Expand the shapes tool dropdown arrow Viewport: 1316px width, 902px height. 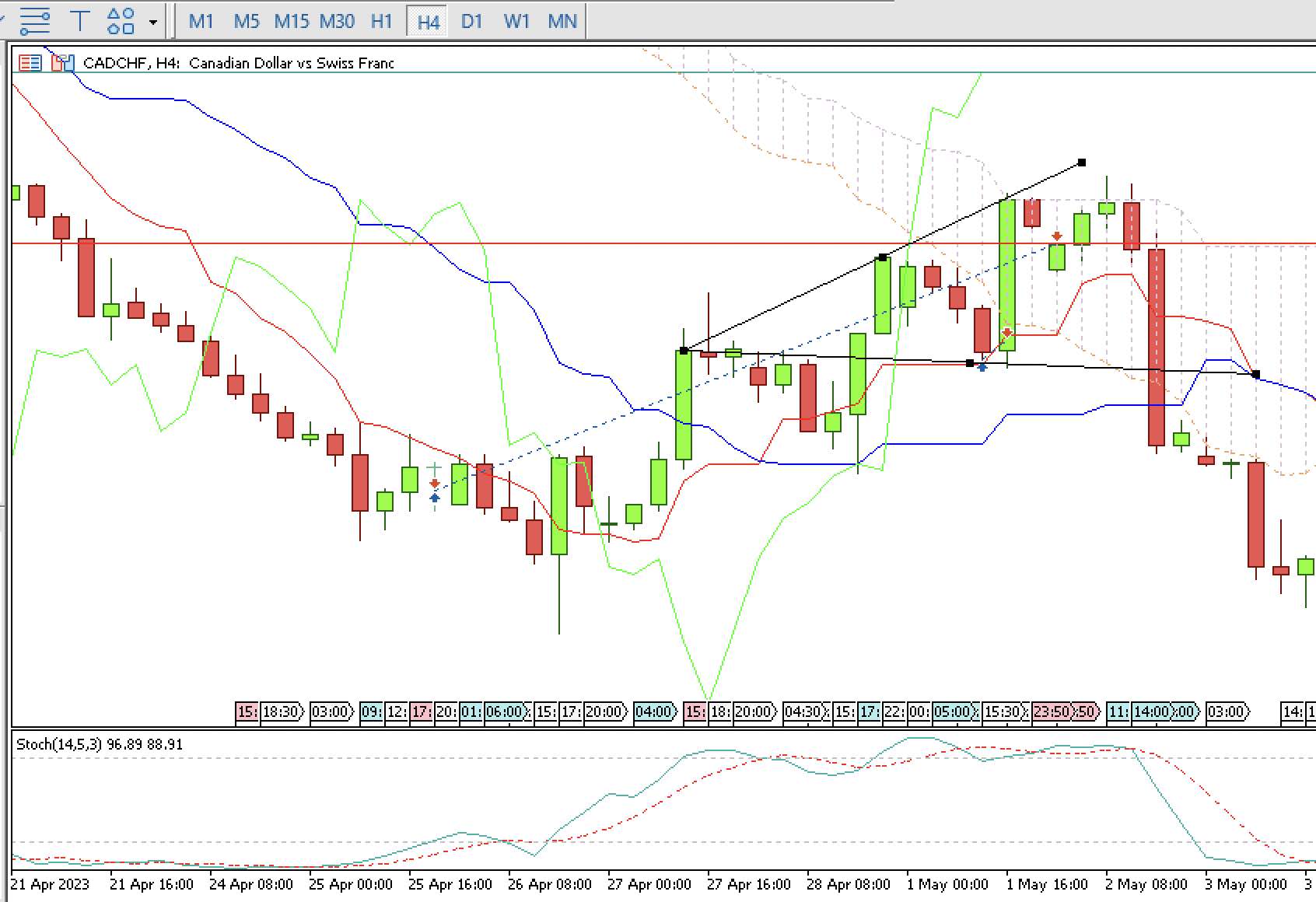coord(153,22)
